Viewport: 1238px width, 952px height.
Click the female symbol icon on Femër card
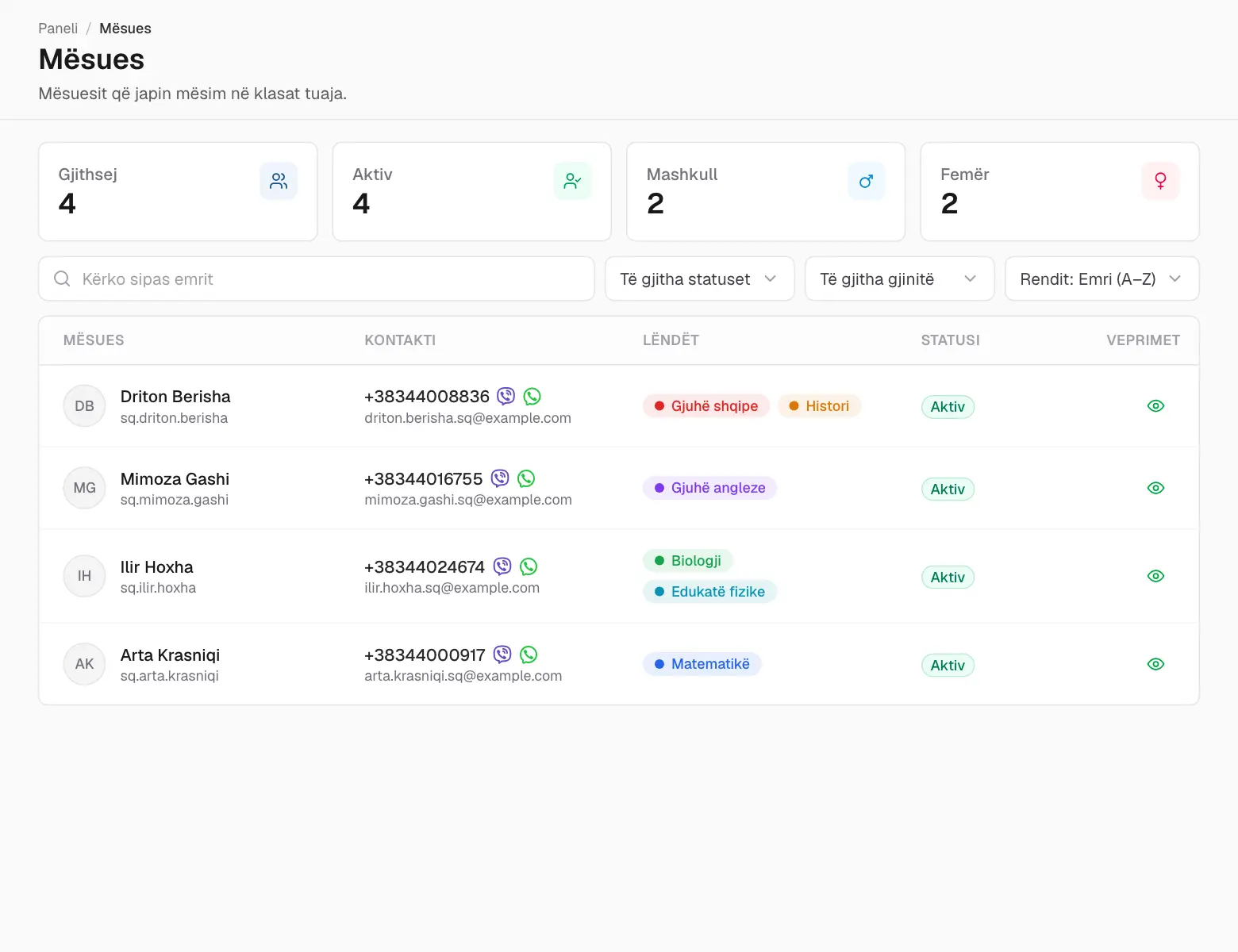(x=1160, y=181)
